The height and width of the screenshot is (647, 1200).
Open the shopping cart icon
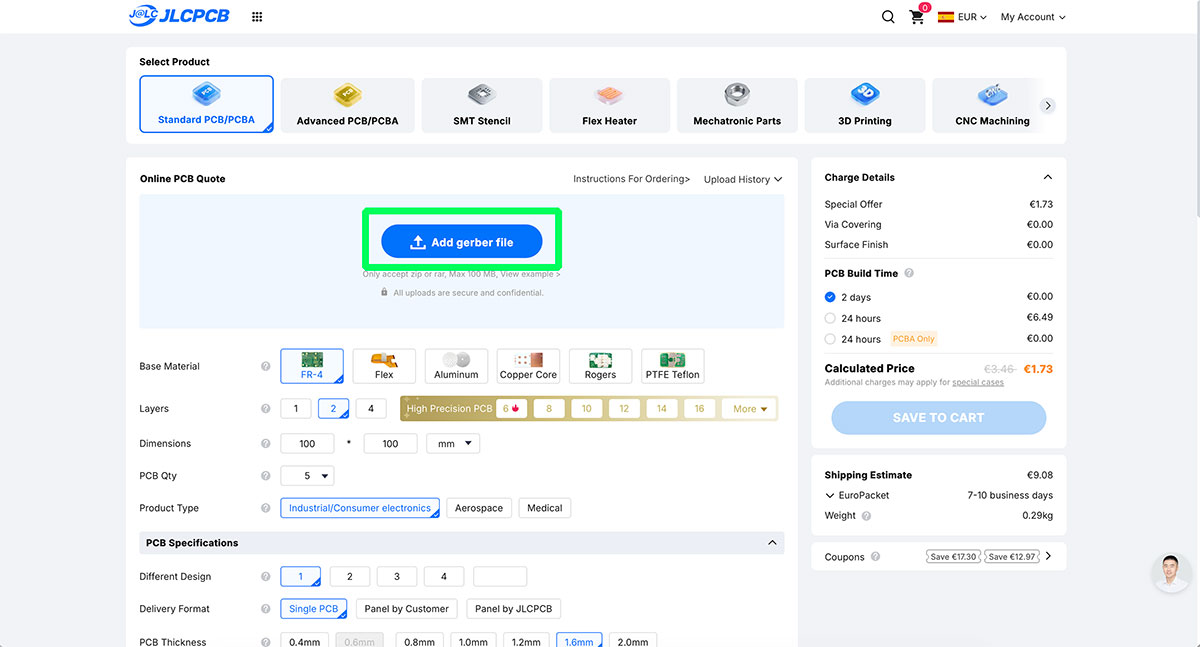(917, 17)
